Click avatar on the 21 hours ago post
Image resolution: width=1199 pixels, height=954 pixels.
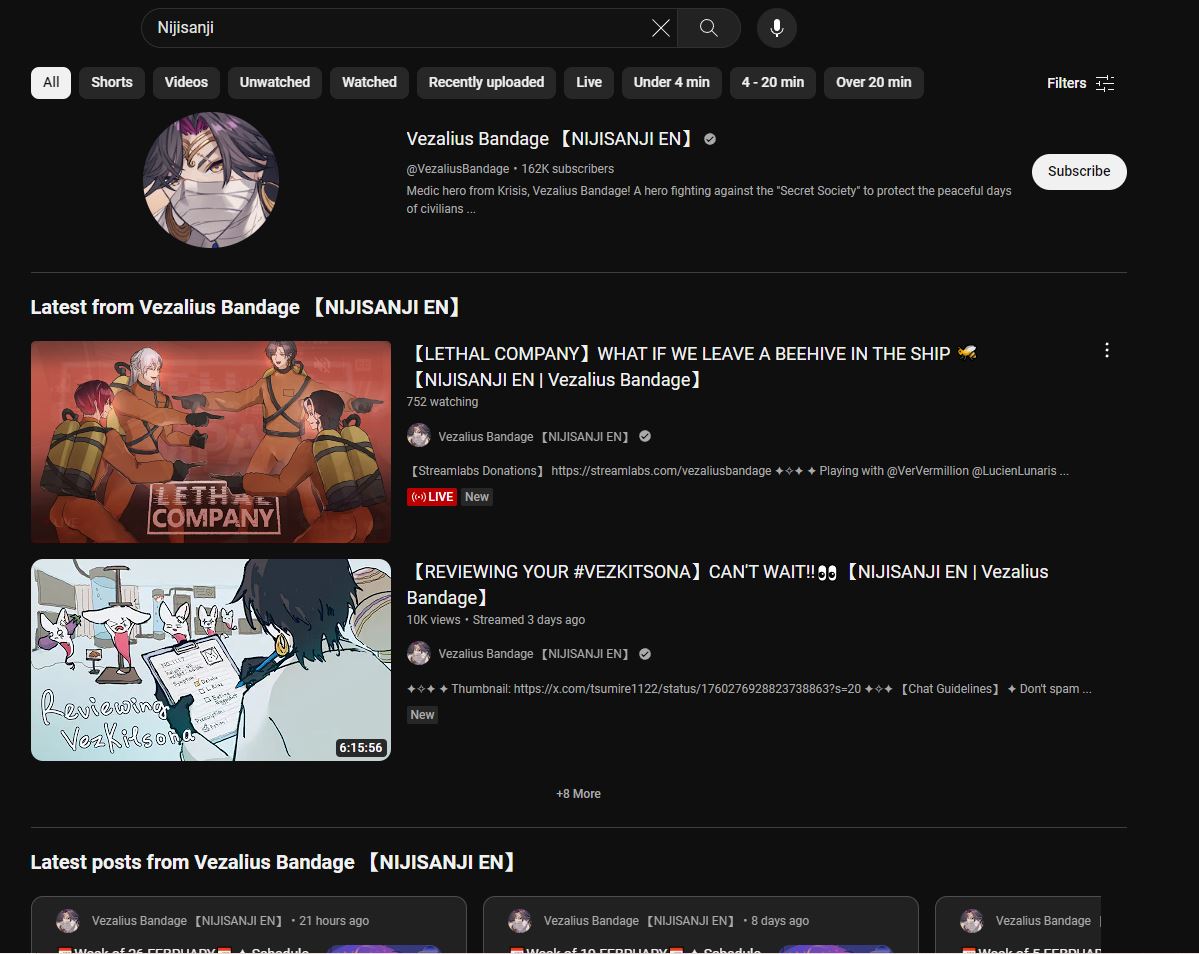pyautogui.click(x=67, y=920)
